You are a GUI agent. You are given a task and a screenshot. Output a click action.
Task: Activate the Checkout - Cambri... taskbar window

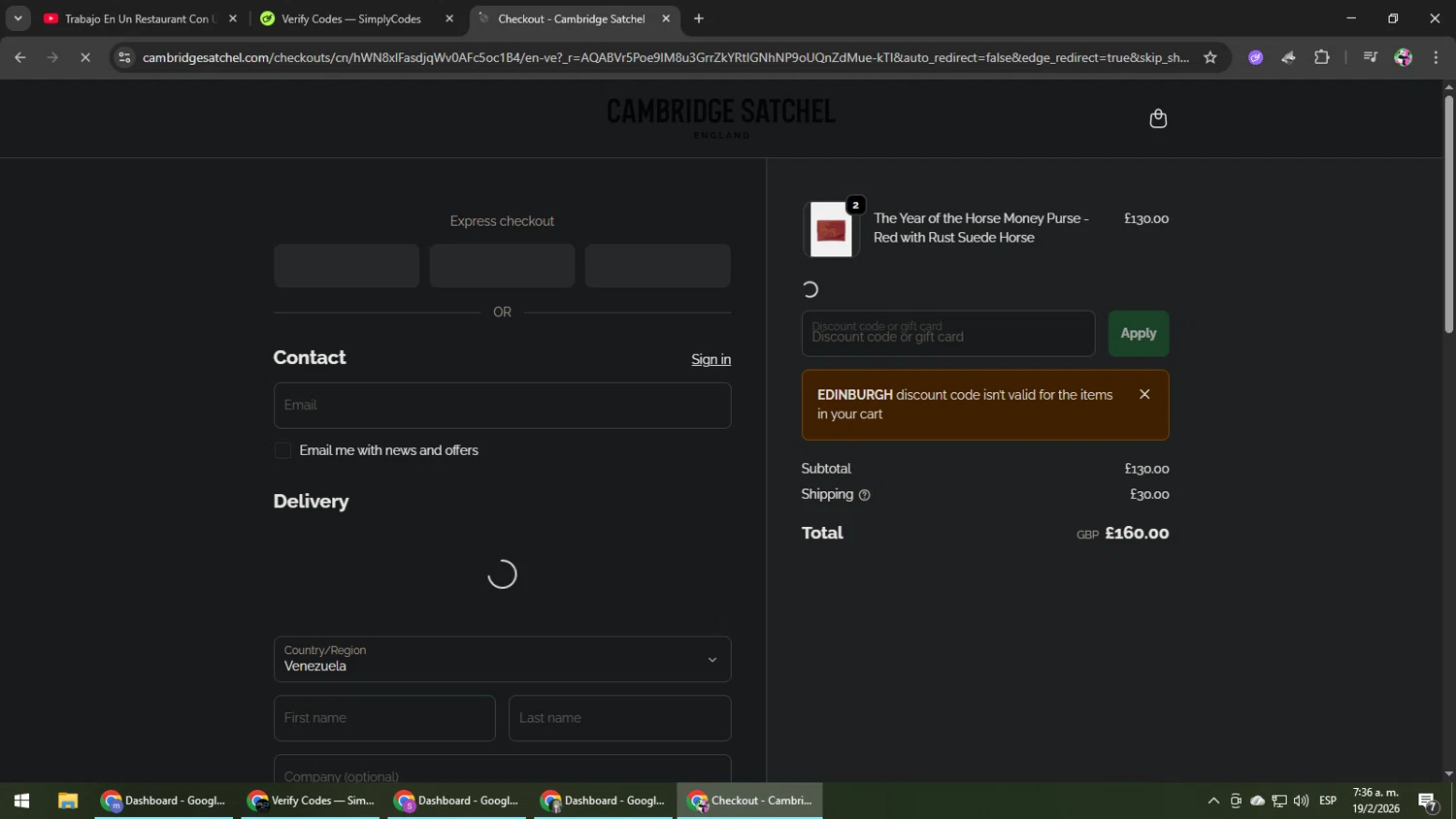pos(750,801)
